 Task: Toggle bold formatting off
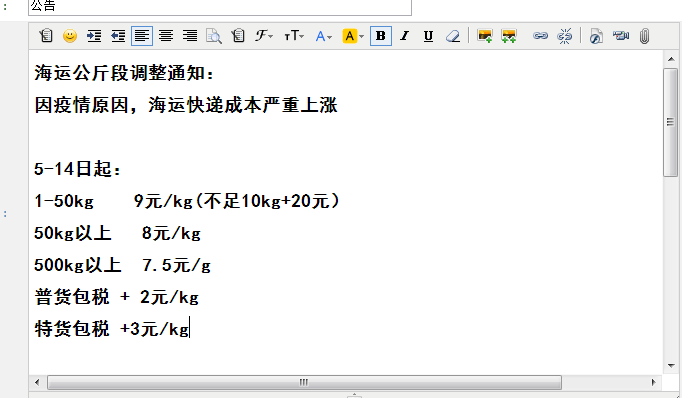(x=381, y=36)
